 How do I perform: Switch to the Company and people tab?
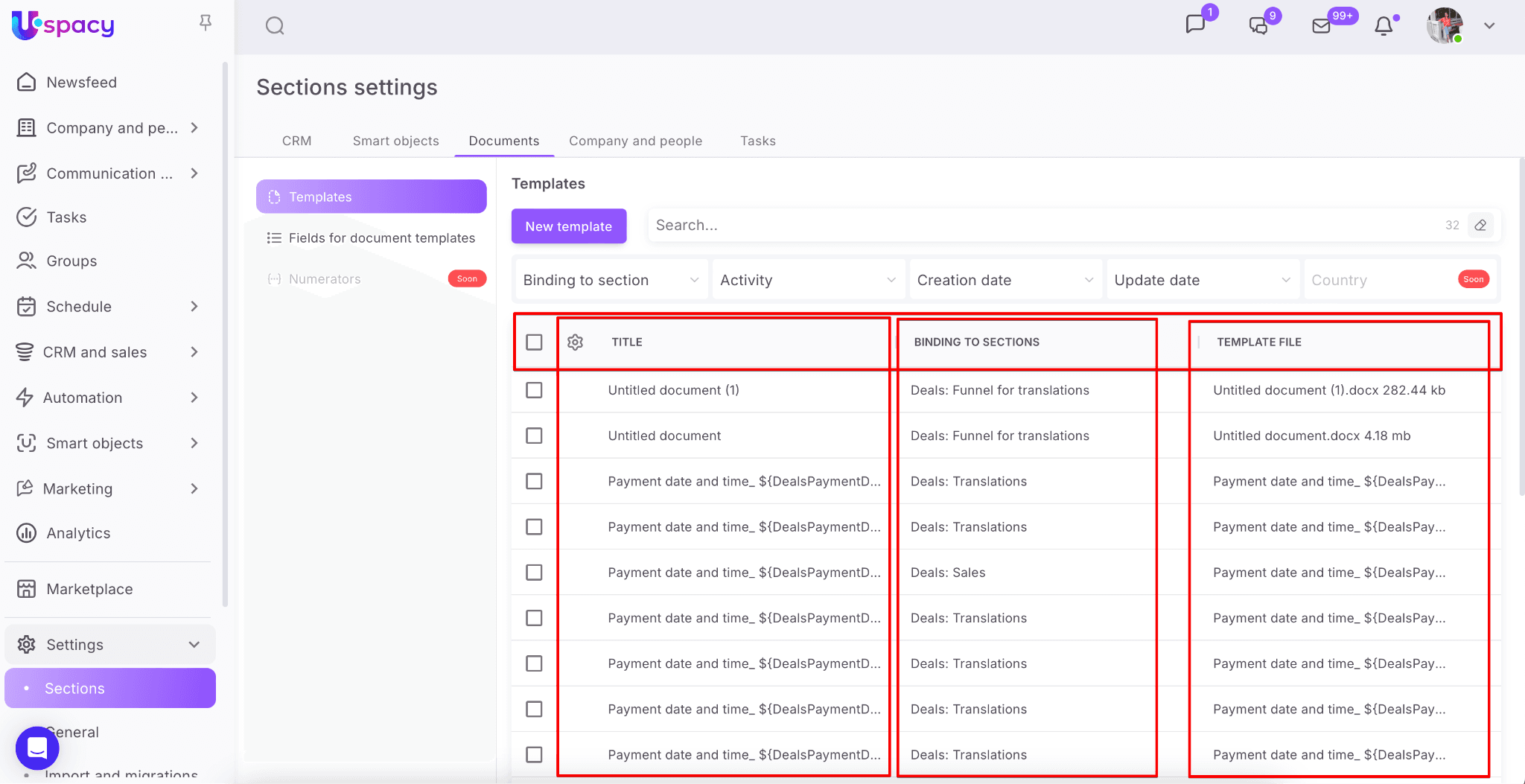635,141
